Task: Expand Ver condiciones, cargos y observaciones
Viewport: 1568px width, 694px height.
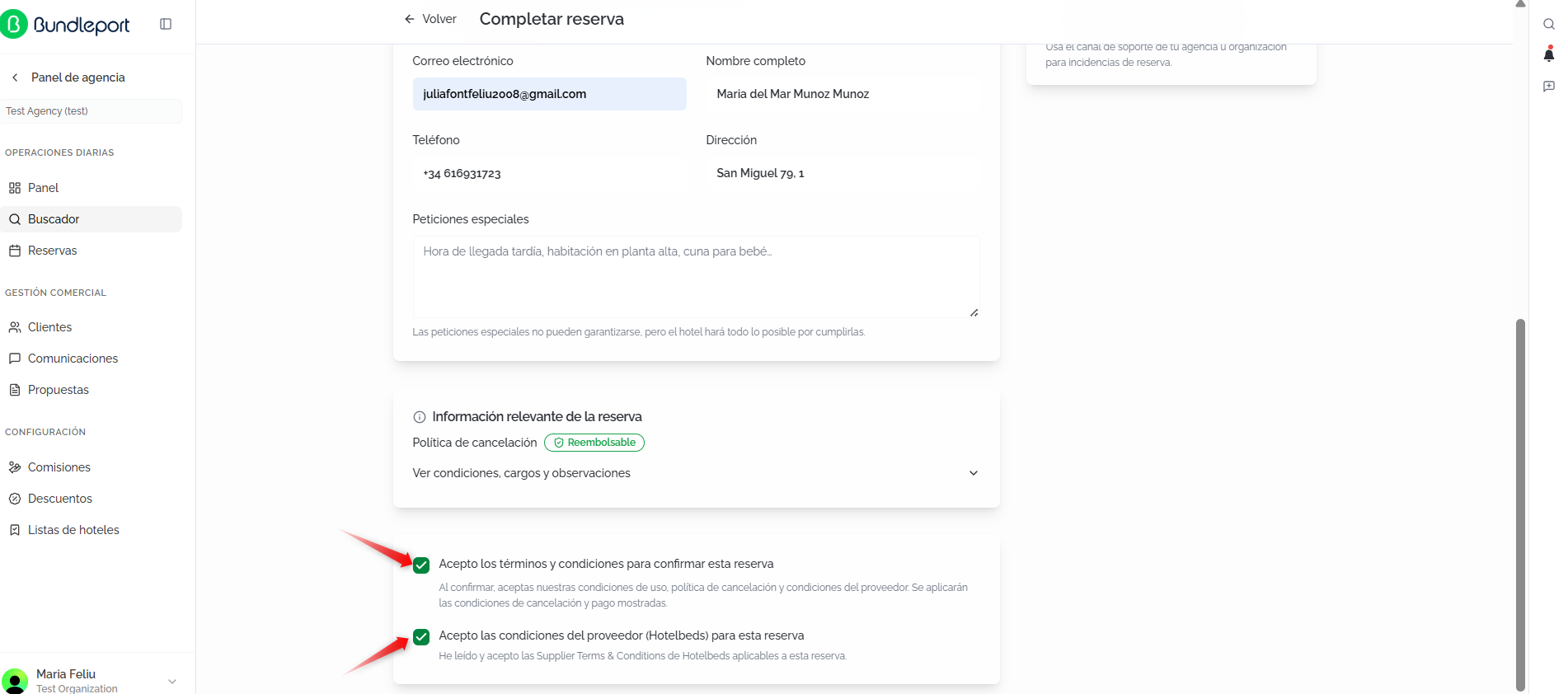Action: click(x=696, y=473)
